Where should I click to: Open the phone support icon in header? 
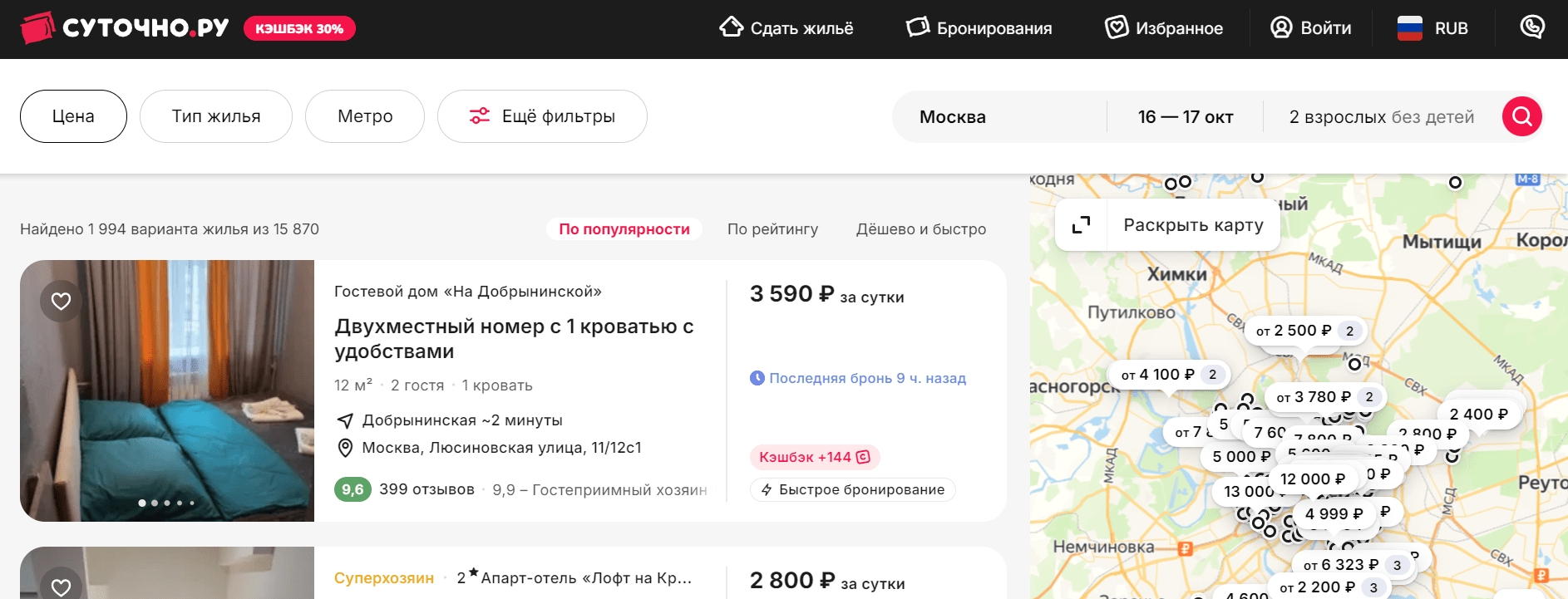1532,27
